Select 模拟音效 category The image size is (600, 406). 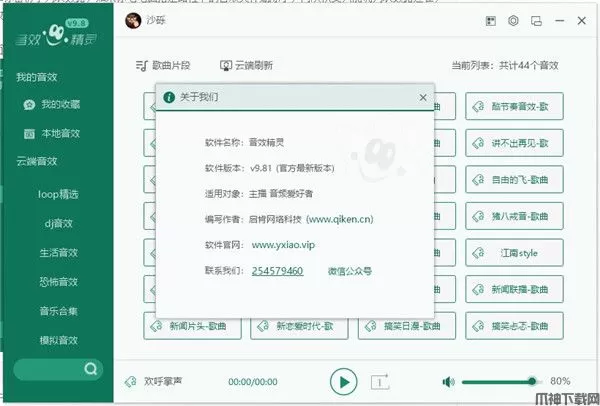point(58,340)
